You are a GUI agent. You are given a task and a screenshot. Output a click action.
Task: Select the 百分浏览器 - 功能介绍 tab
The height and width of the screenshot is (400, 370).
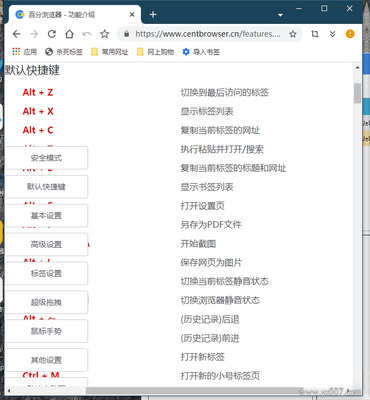point(74,15)
